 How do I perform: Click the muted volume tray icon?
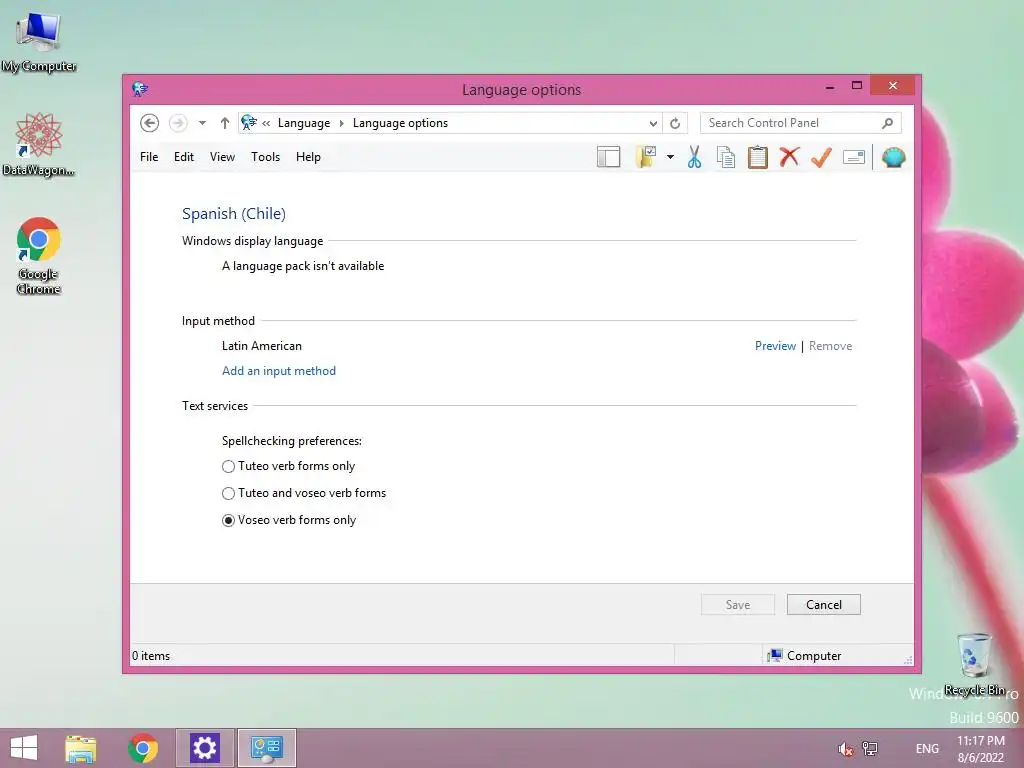pos(845,748)
